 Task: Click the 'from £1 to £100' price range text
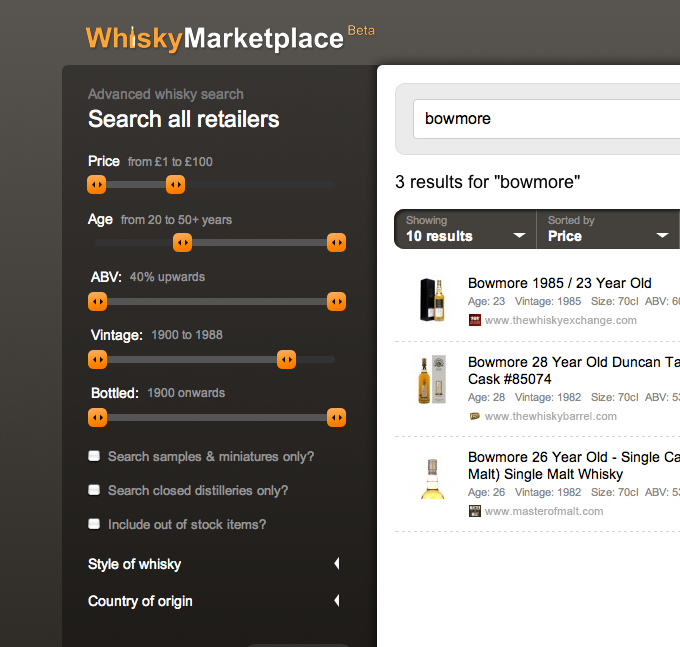click(x=170, y=162)
